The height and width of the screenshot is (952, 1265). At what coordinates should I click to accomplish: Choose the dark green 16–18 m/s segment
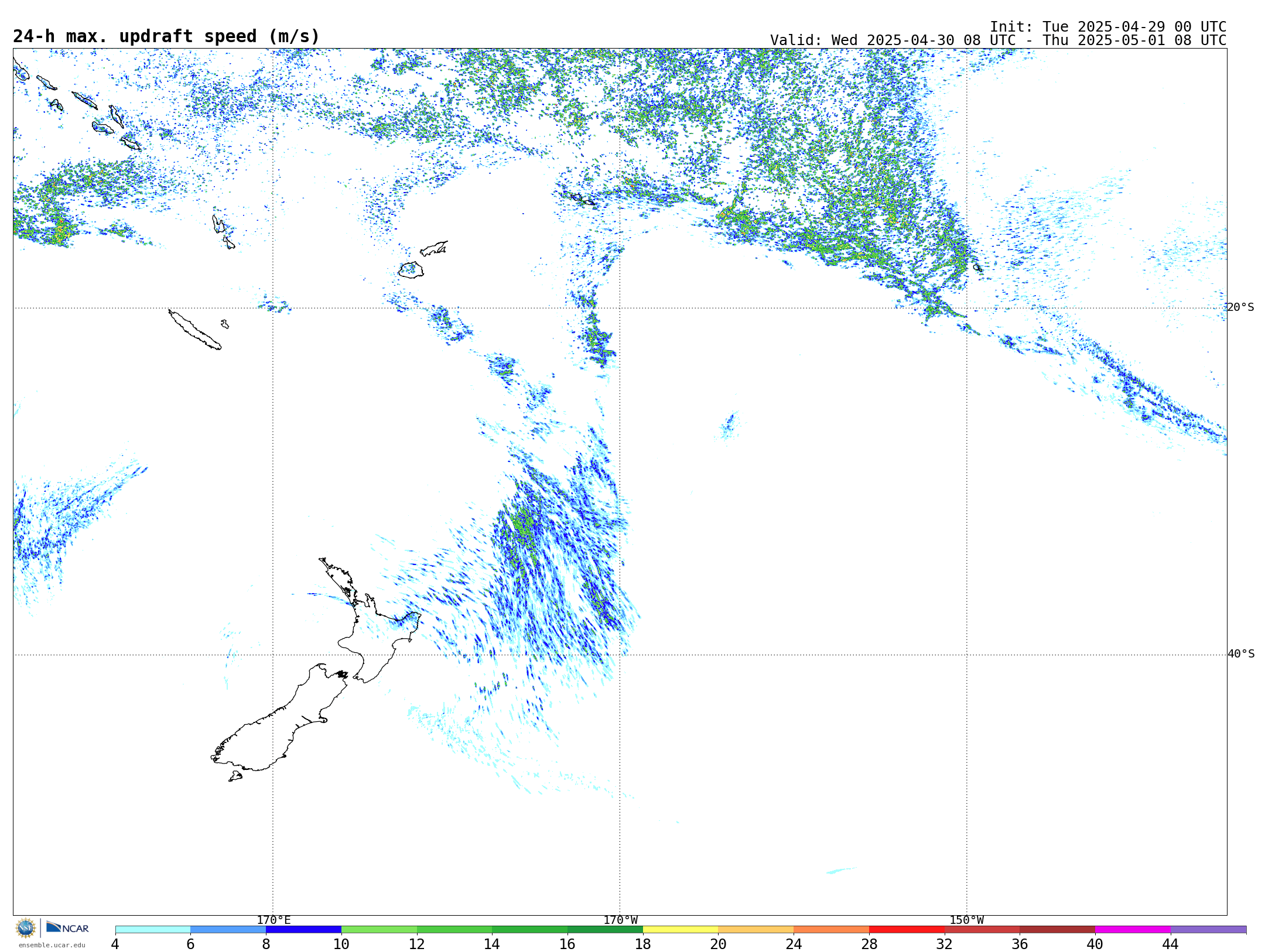point(605,930)
